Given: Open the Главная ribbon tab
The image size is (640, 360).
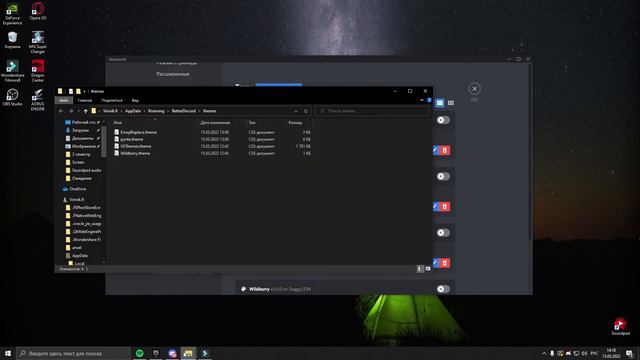Looking at the screenshot, I should pyautogui.click(x=85, y=100).
